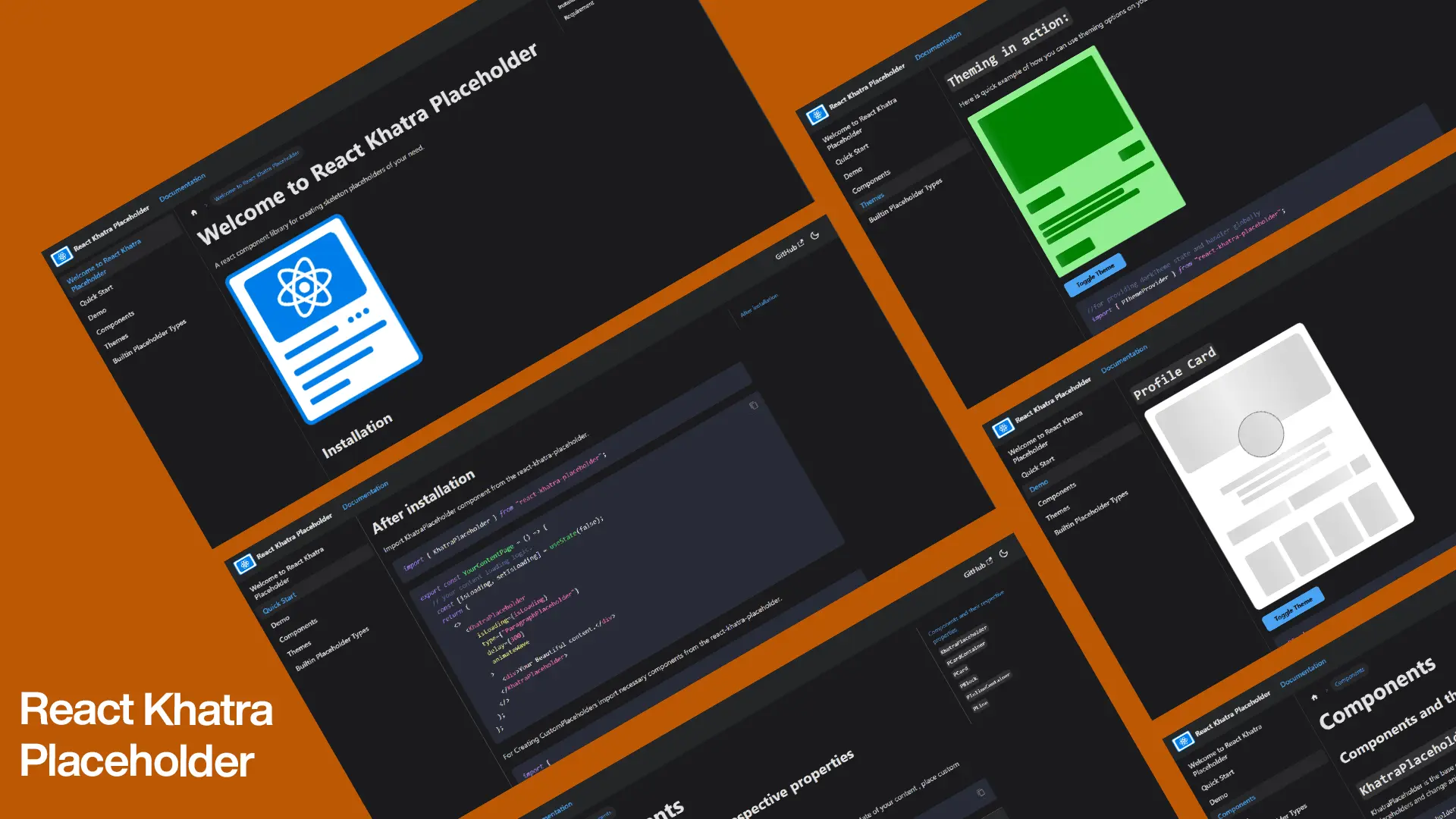Open Documentation link in the bottom-right Components panel header
The image size is (1456, 819).
click(1304, 673)
